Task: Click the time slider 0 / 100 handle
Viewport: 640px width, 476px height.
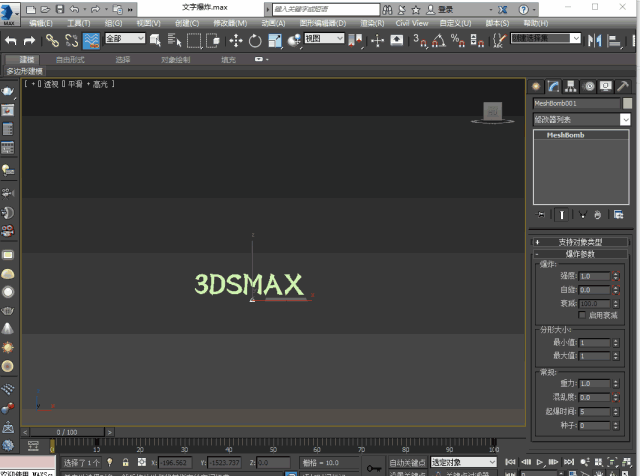Action: pyautogui.click(x=67, y=432)
